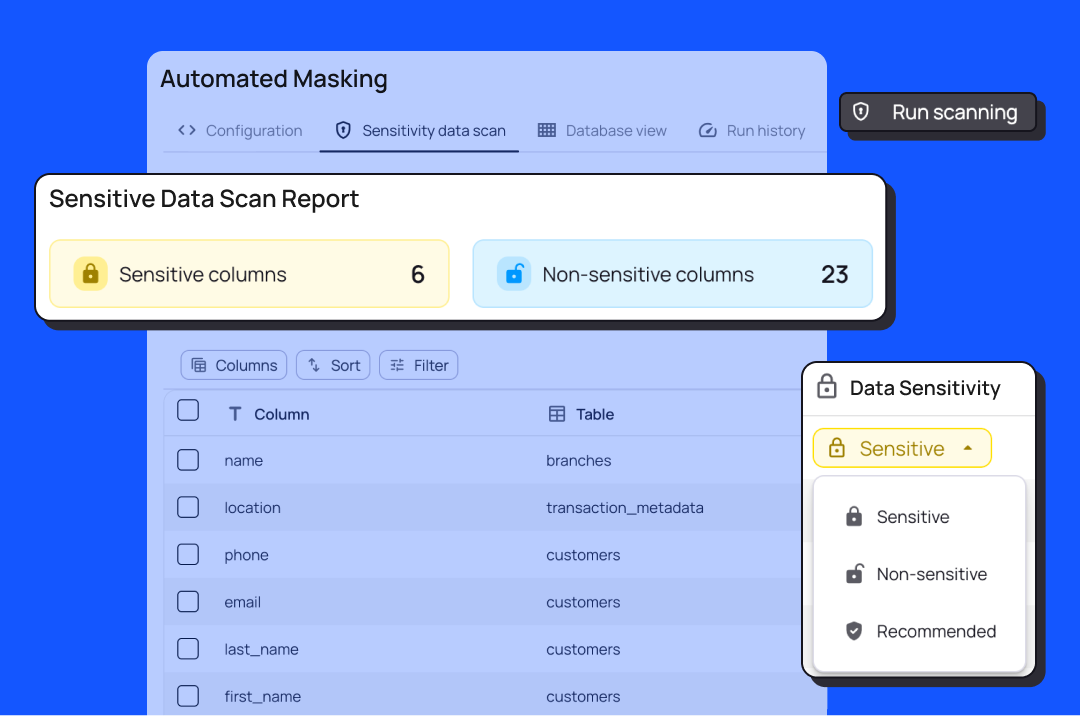Click the Data Sensitivity padlock header icon

pos(827,387)
